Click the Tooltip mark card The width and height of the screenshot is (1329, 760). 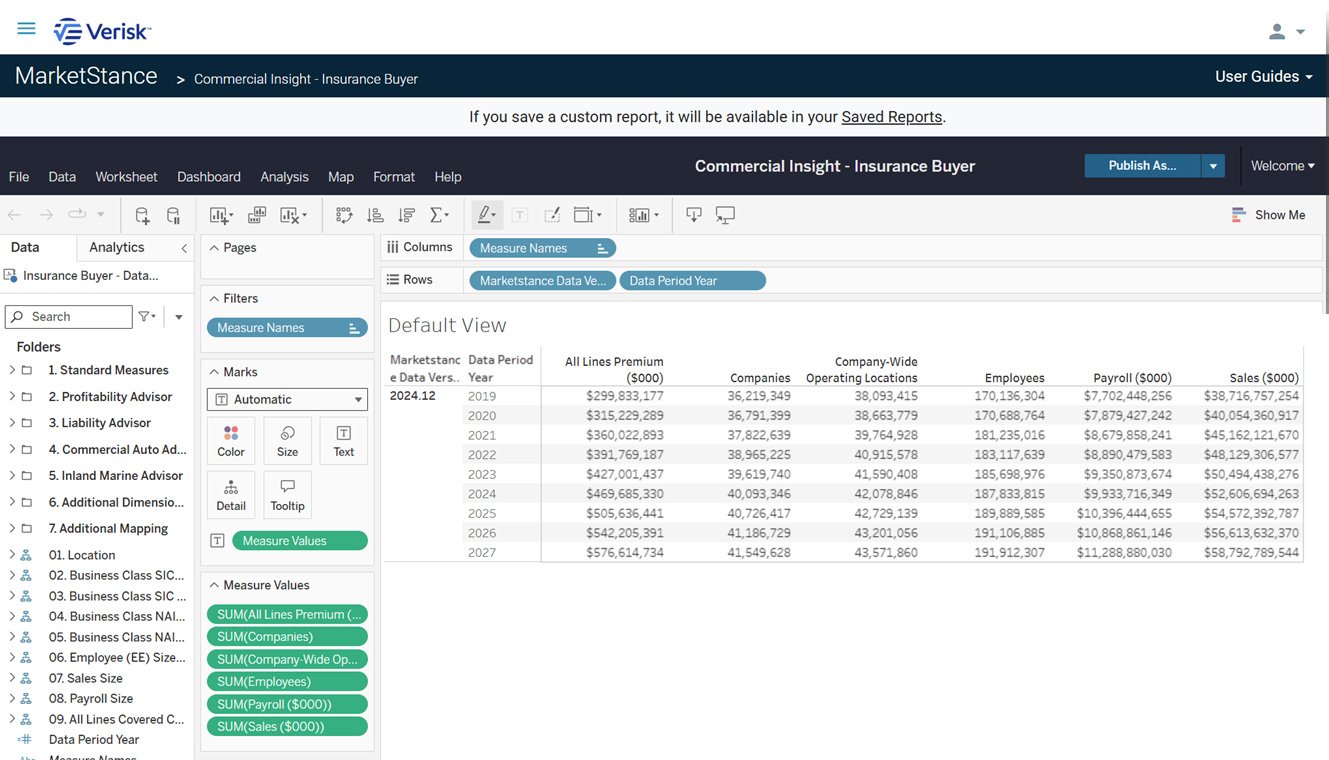tap(287, 495)
